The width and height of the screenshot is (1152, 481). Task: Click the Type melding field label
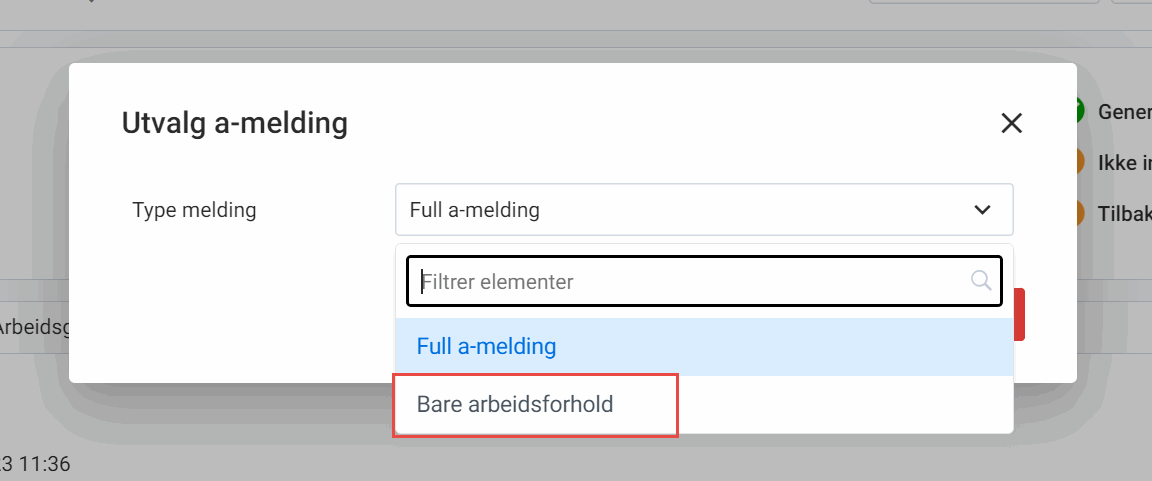click(x=194, y=210)
